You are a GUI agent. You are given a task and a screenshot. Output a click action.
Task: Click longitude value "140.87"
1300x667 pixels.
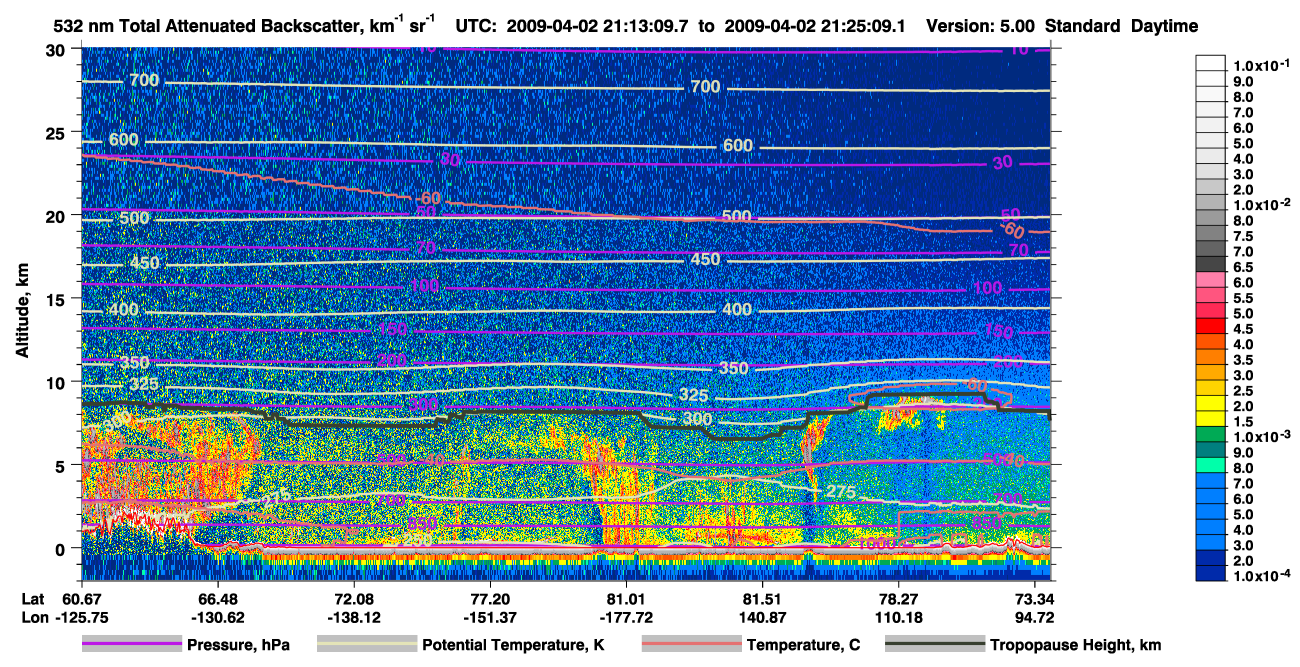(x=763, y=618)
